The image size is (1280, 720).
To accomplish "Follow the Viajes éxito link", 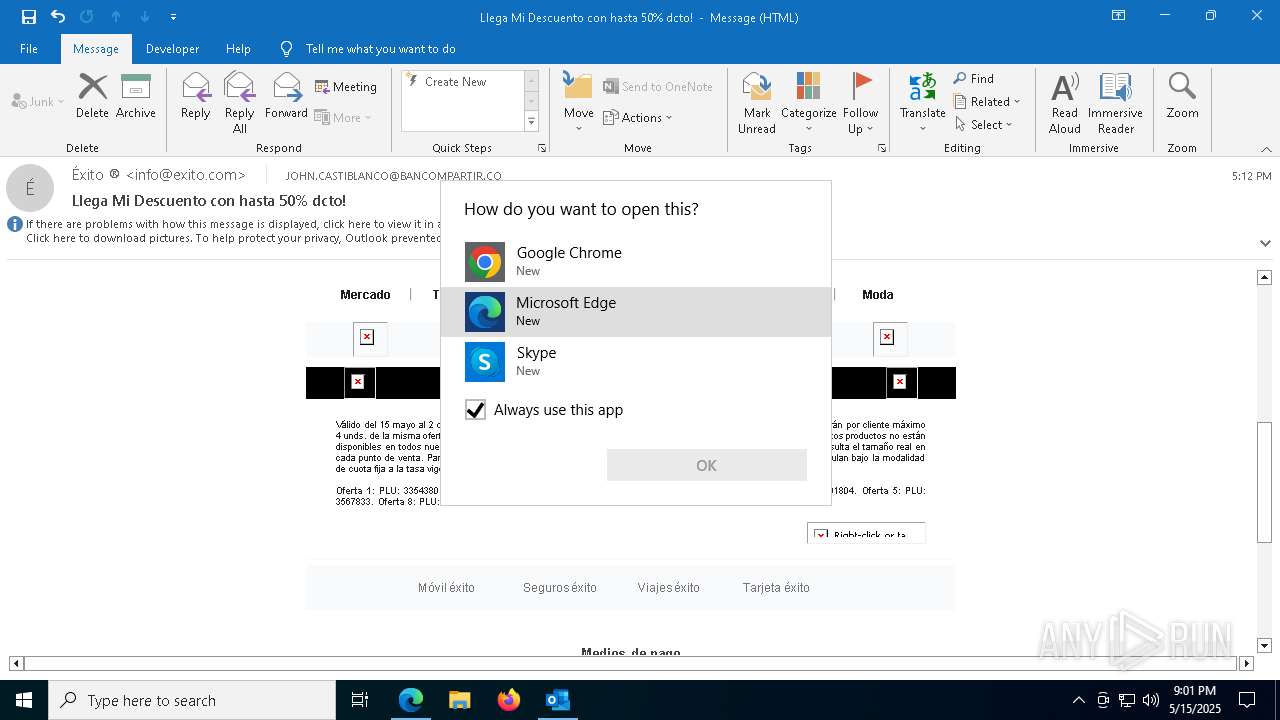I will 669,588.
